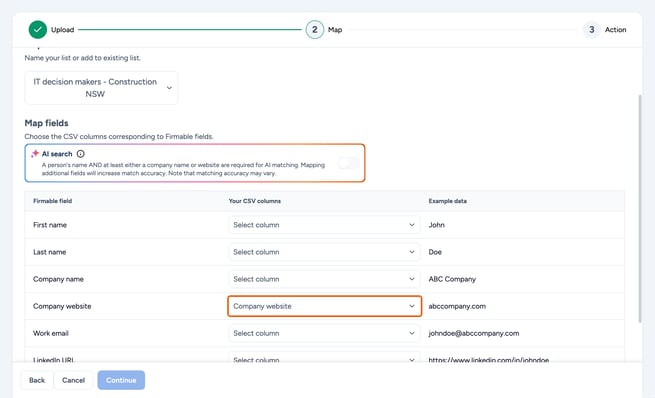This screenshot has height=398, width=655.
Task: Click the 'Company name' field label
Action: coord(58,279)
